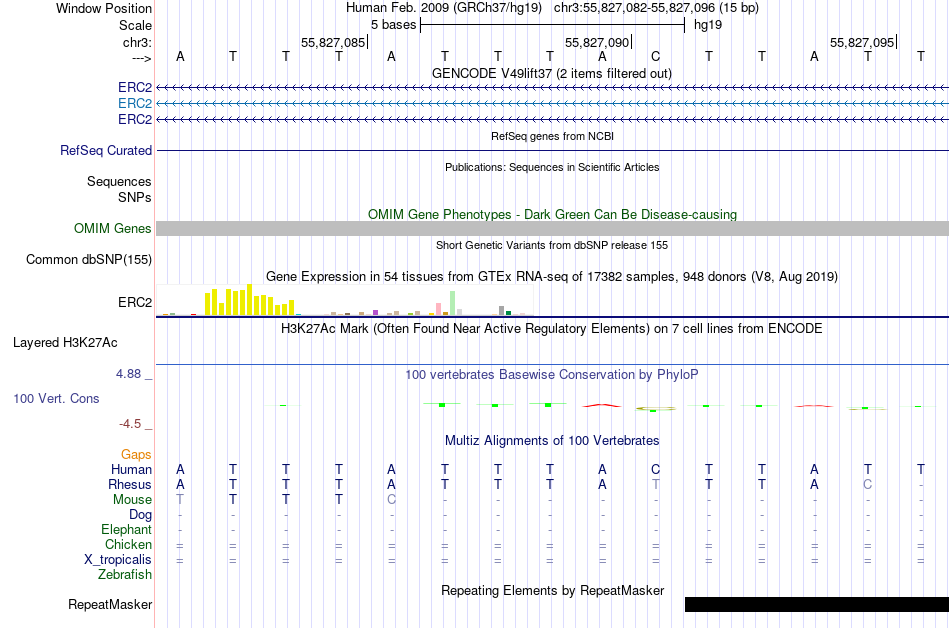Click the C base in Human alignment row
Screen dimensions: 950x628
pos(655,469)
